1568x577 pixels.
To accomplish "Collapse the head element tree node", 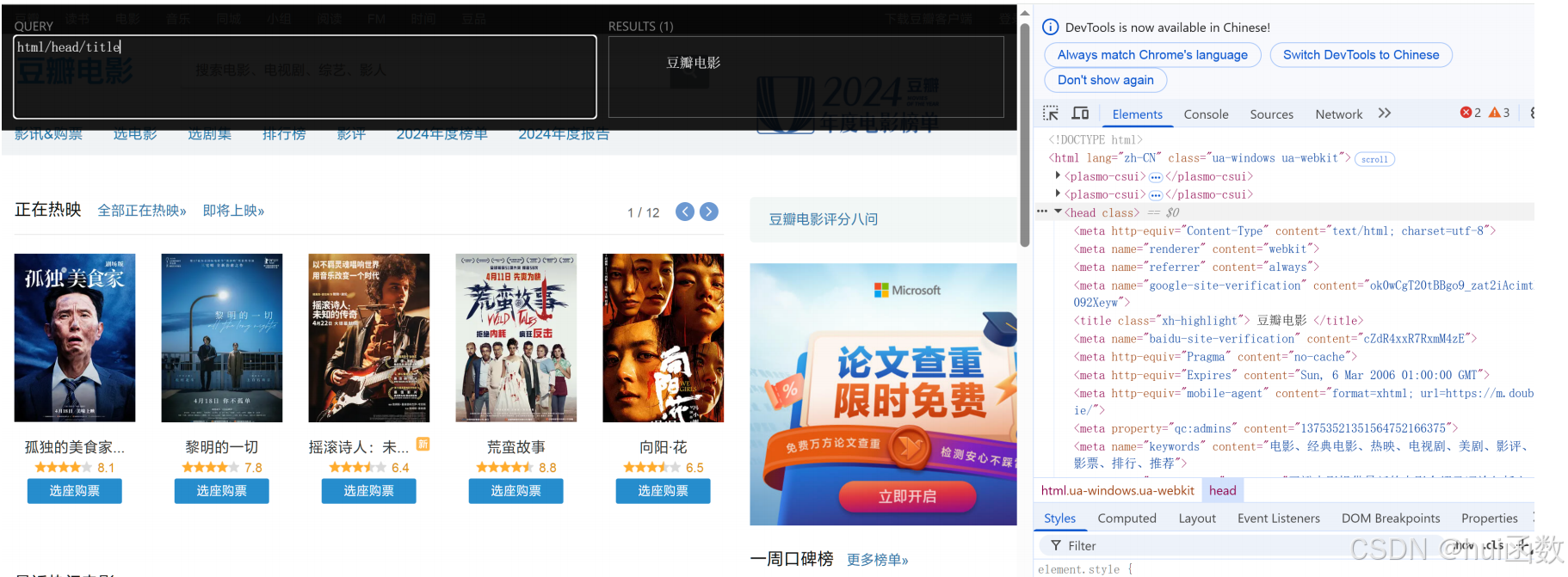I will click(1058, 212).
